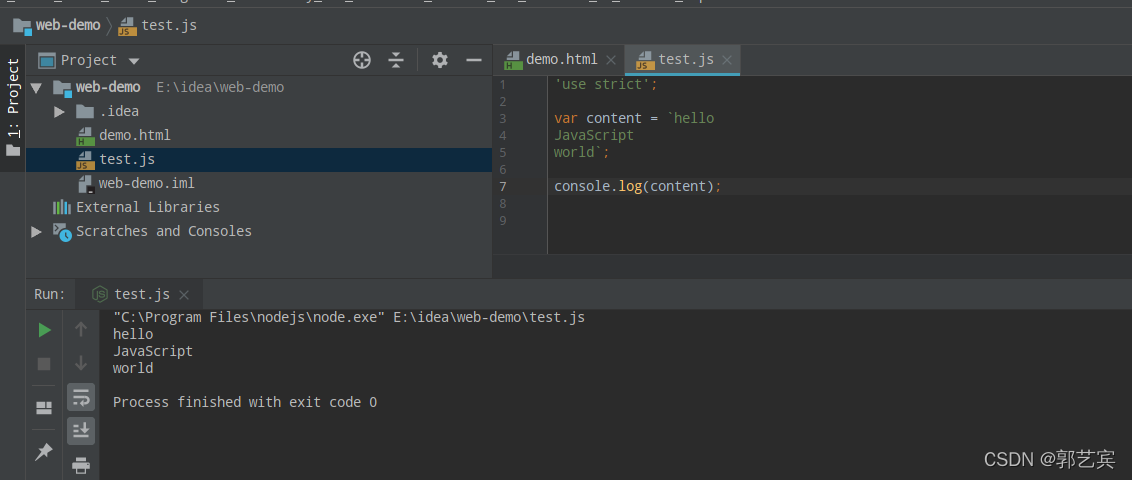
Task: Close the test.js editor tab
Action: pyautogui.click(x=727, y=60)
